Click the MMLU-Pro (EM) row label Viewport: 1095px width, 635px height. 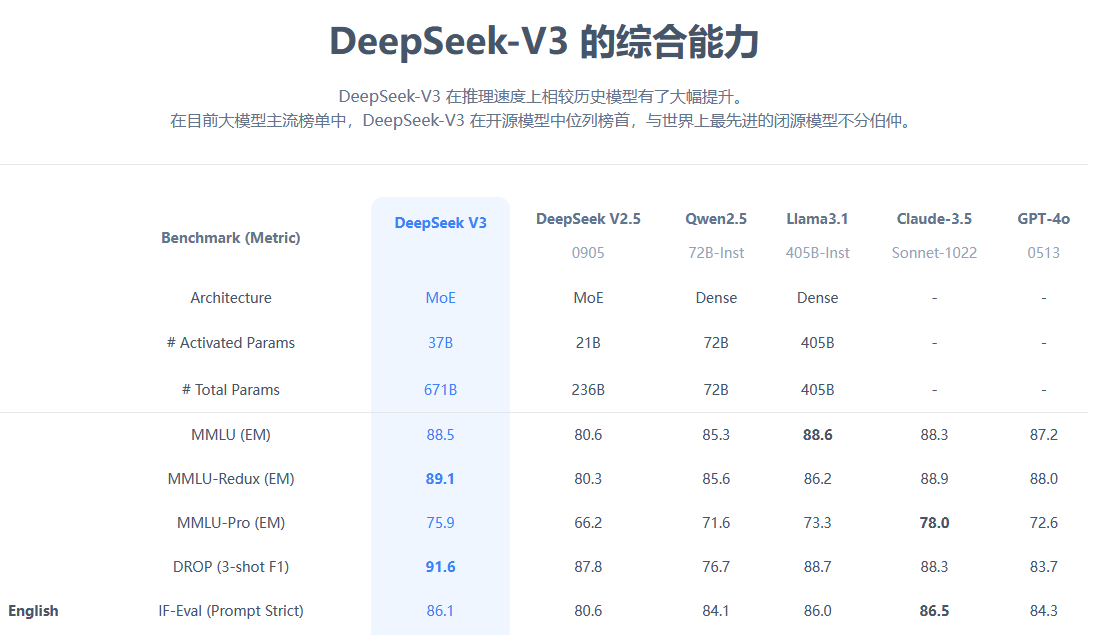[230, 522]
